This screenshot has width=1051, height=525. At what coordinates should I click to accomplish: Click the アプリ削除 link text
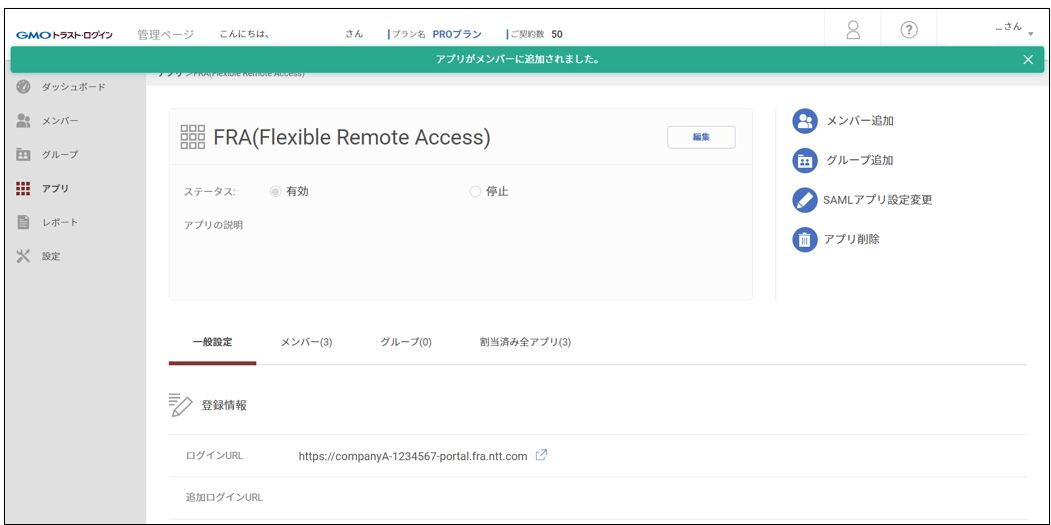pyautogui.click(x=852, y=239)
